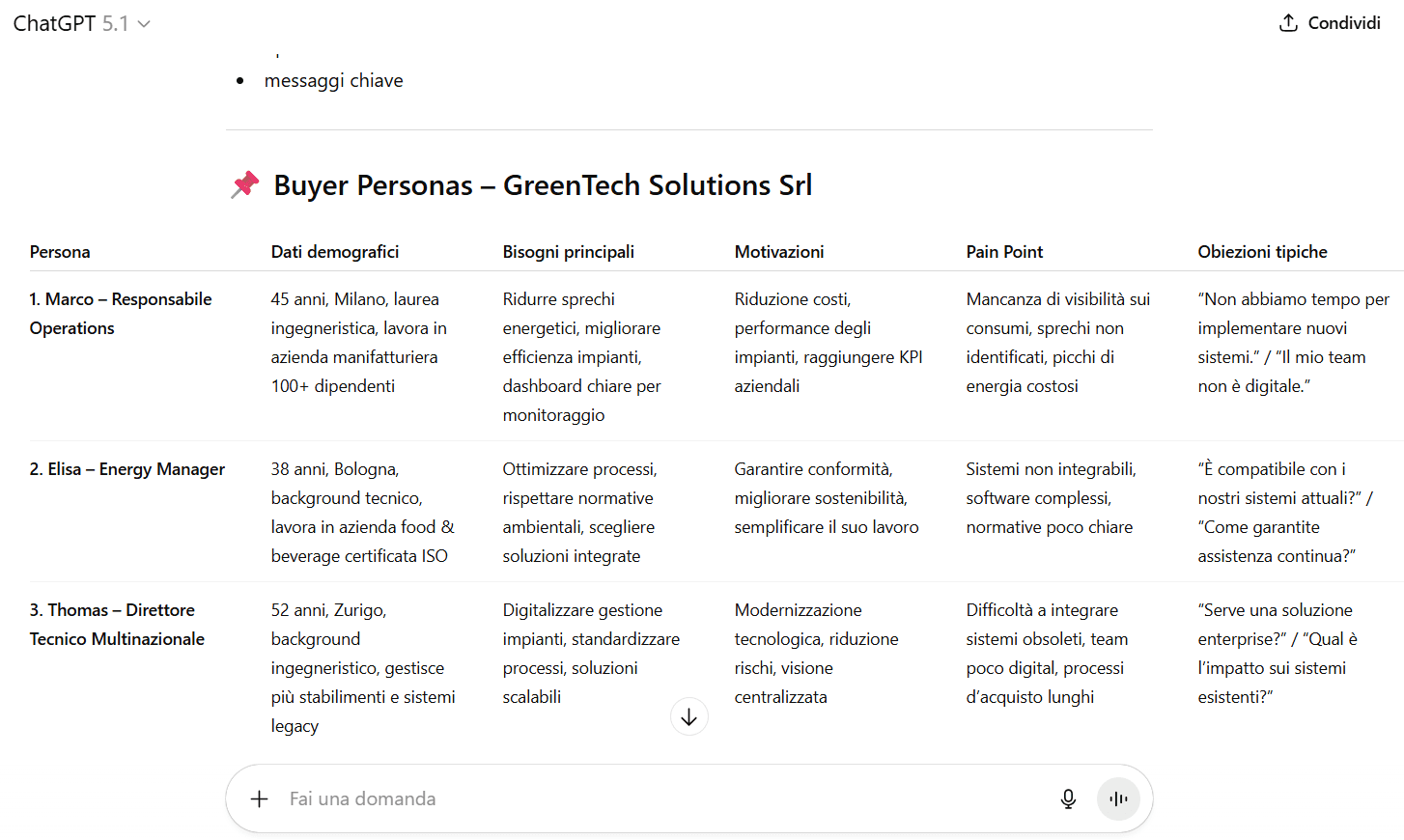Click the 'Obiezioni tipiche' column header
Image resolution: width=1404 pixels, height=840 pixels.
[1262, 252]
